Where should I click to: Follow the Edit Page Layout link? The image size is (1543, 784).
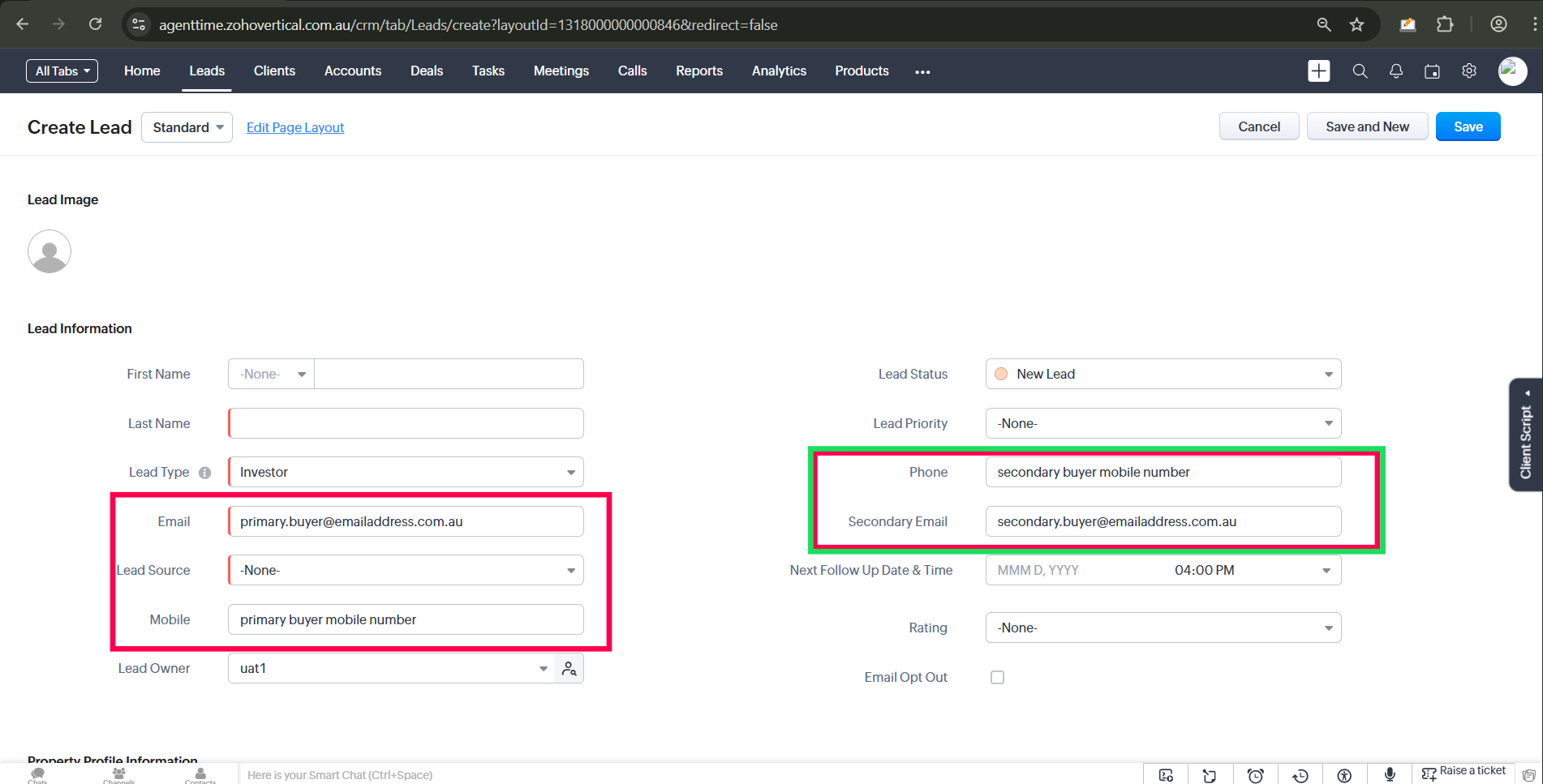click(295, 128)
